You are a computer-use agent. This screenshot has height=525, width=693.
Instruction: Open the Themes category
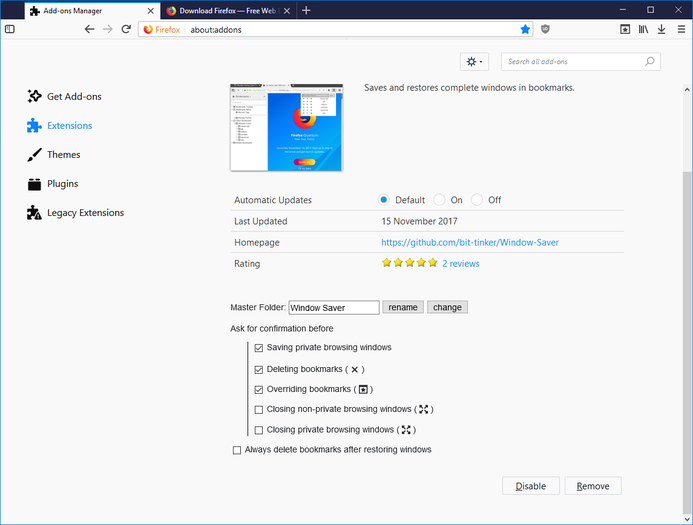[63, 155]
